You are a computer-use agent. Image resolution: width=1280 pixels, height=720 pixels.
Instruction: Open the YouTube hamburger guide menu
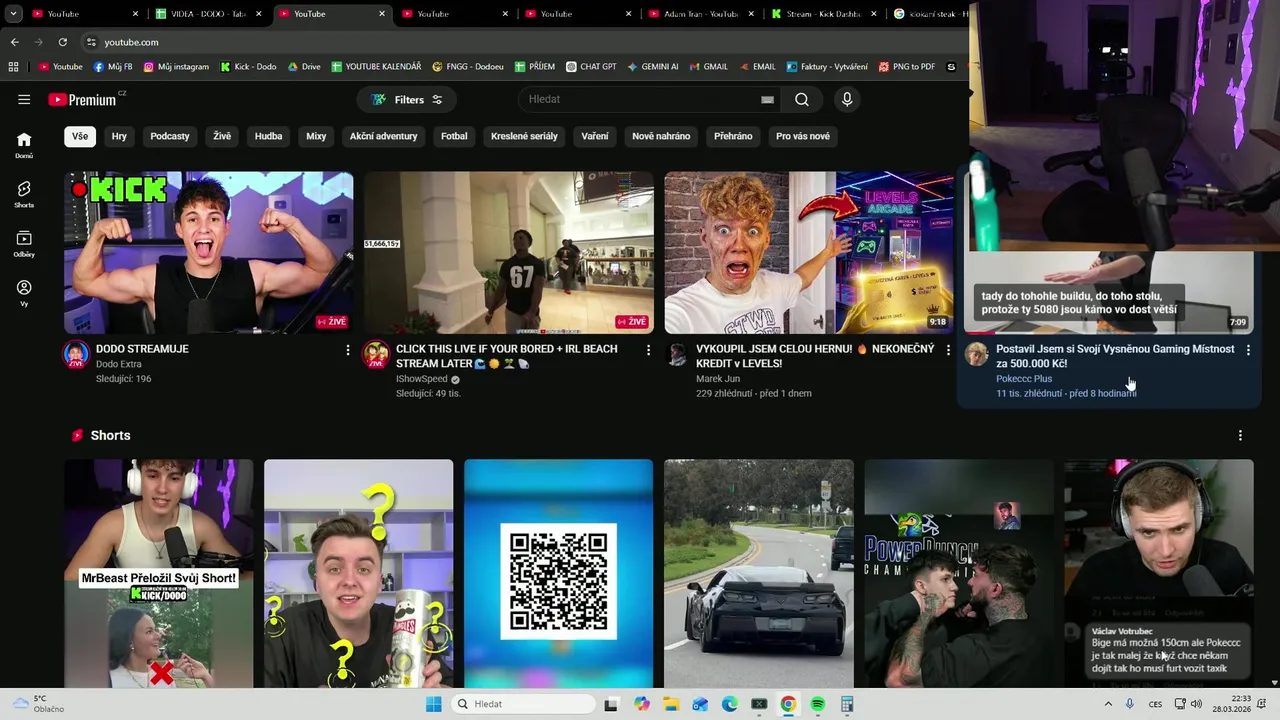[24, 99]
